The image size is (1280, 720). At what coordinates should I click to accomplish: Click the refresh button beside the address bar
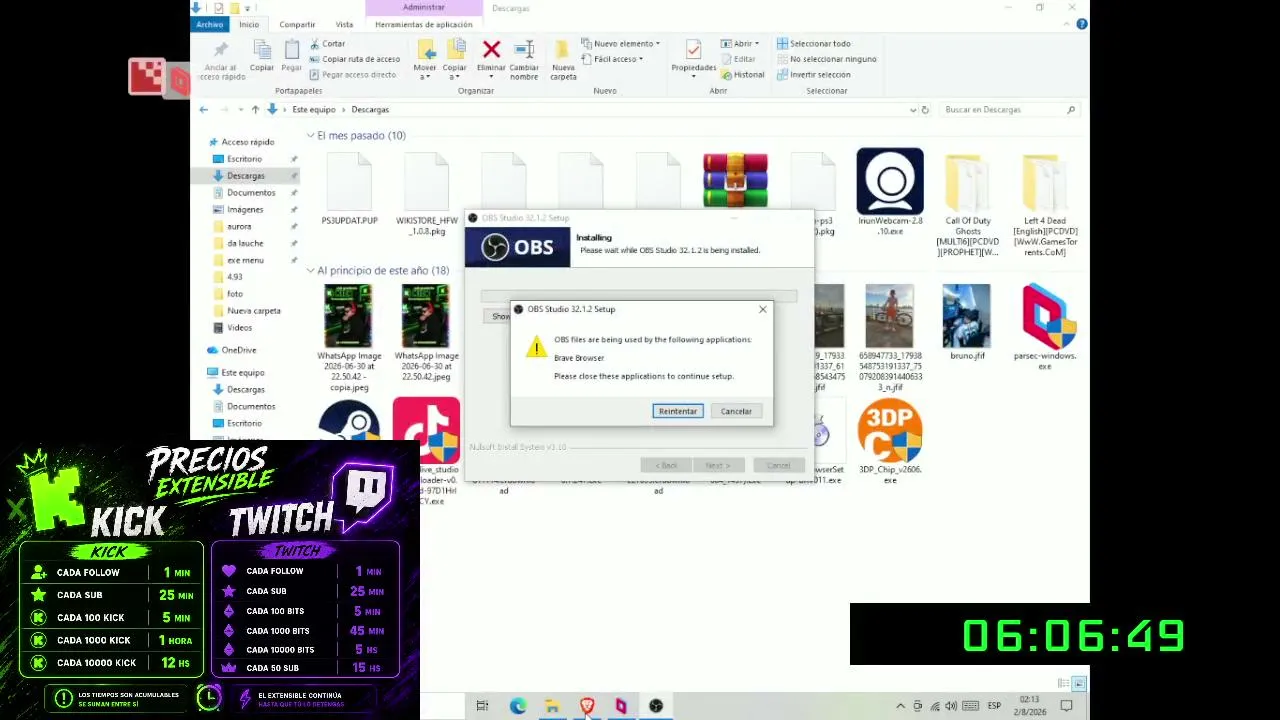[925, 110]
